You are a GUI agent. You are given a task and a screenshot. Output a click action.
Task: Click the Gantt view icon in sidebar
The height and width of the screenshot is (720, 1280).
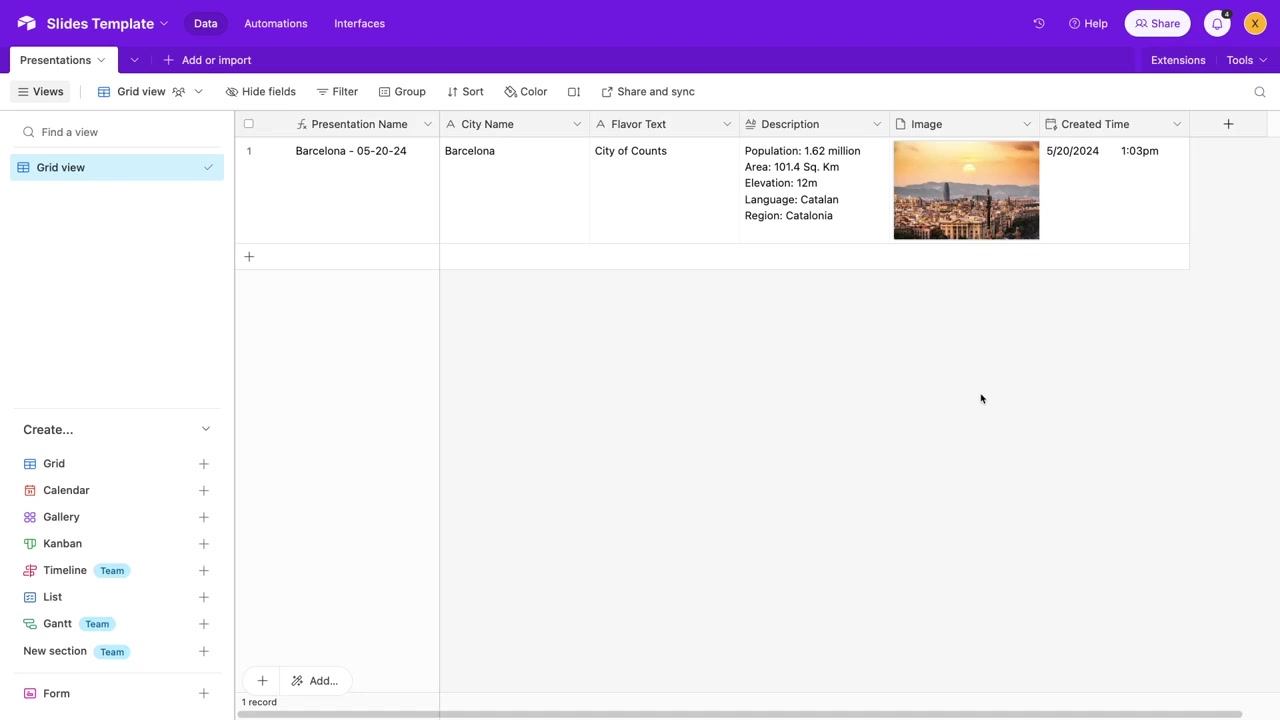pos(30,624)
